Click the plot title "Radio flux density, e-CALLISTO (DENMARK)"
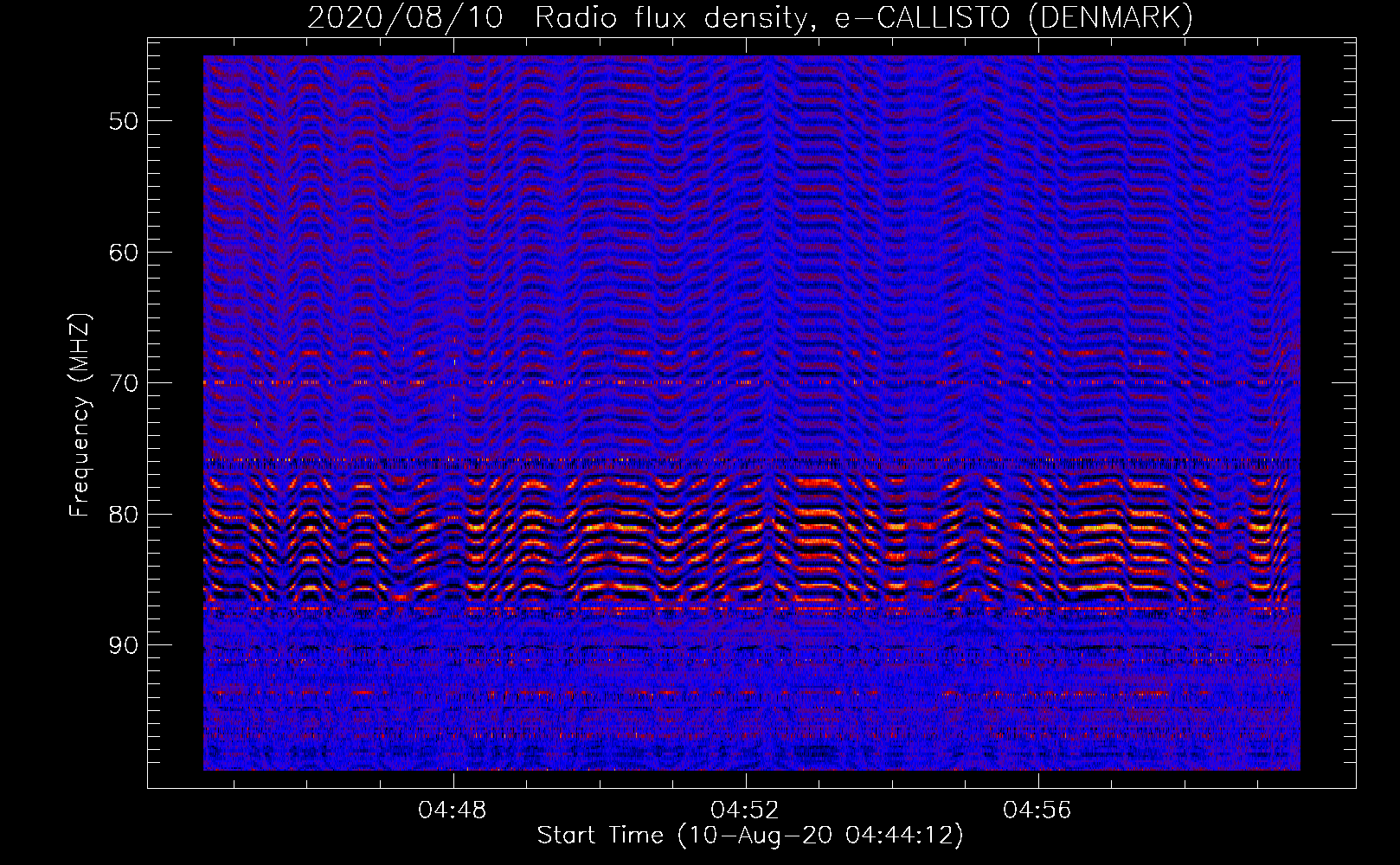Image resolution: width=1400 pixels, height=865 pixels. 864,17
